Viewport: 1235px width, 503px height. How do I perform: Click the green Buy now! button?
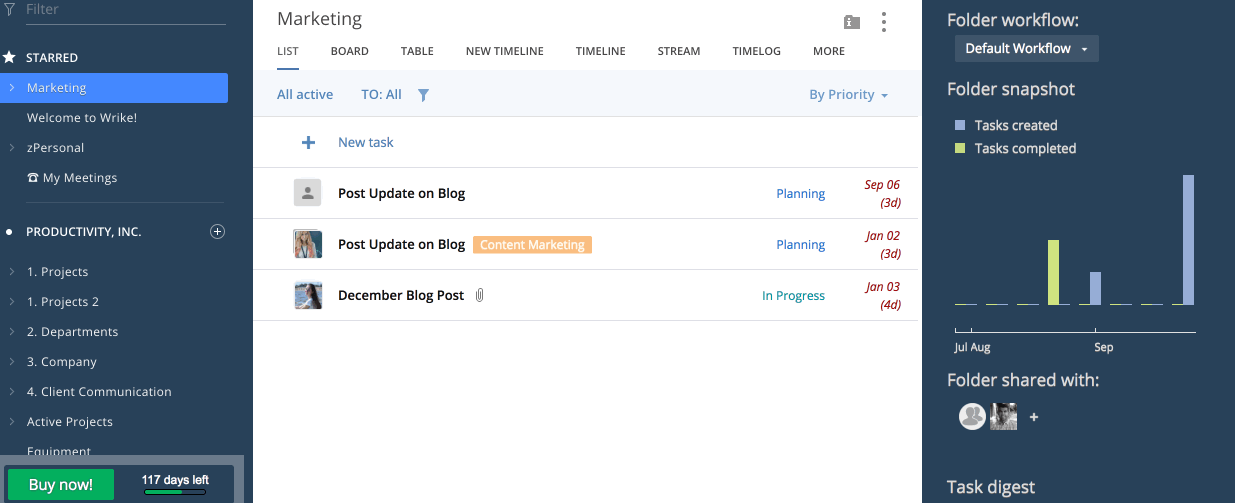(61, 485)
